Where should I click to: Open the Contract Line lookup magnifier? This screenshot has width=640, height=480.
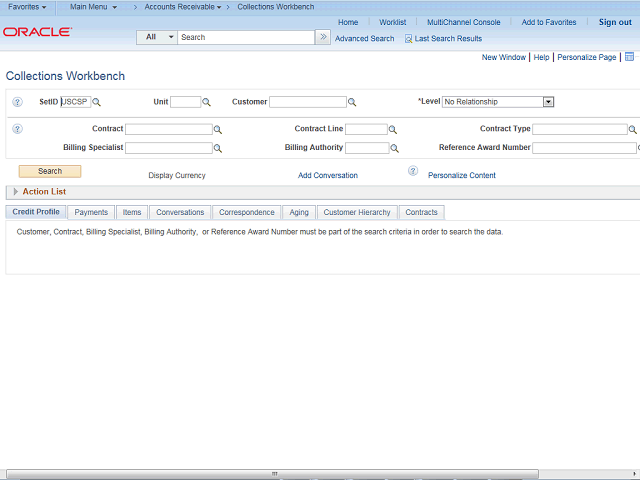393,130
